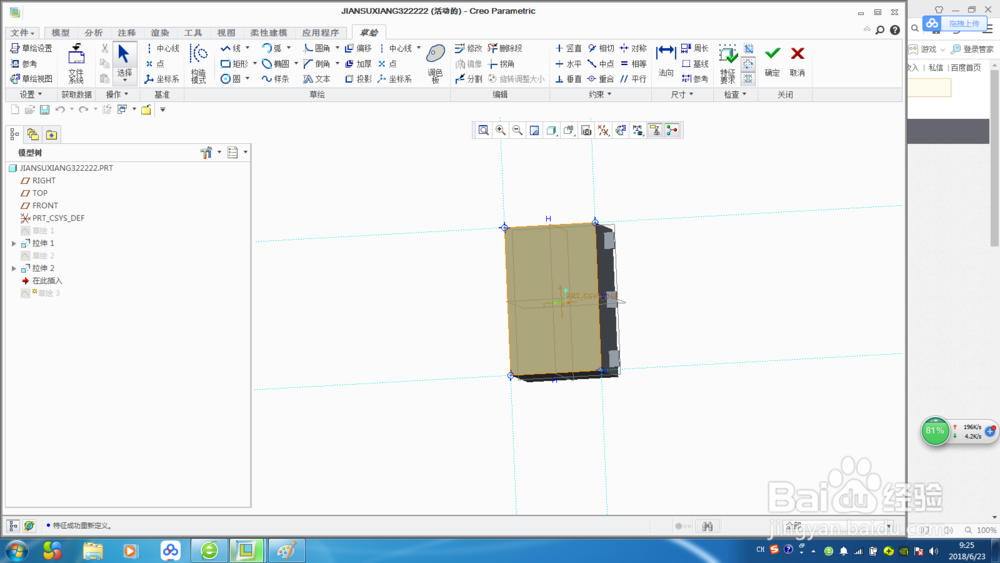1000x563 pixels.
Task: Select the 文本 text sketch tool
Action: (317, 79)
